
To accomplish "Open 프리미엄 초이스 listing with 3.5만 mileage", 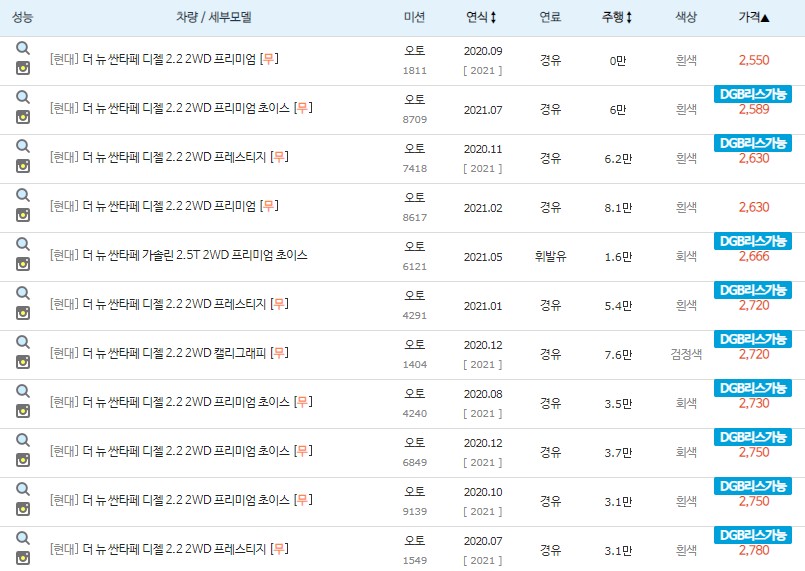I will [x=181, y=402].
